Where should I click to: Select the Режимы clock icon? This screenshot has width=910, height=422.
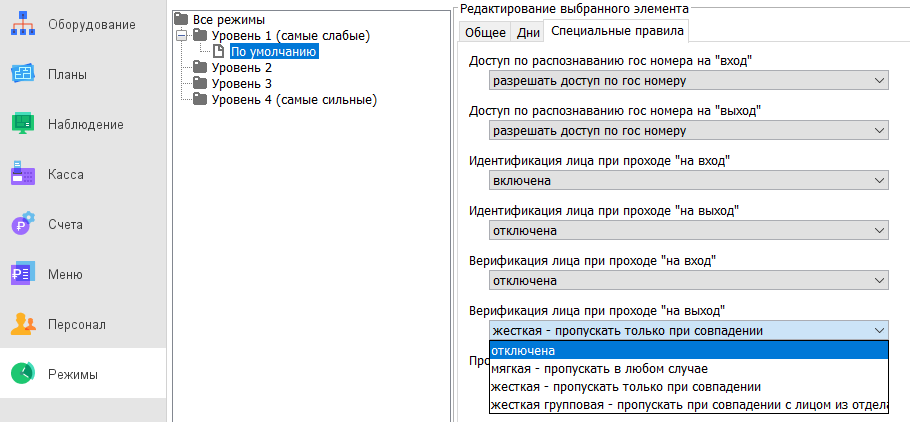tap(23, 374)
